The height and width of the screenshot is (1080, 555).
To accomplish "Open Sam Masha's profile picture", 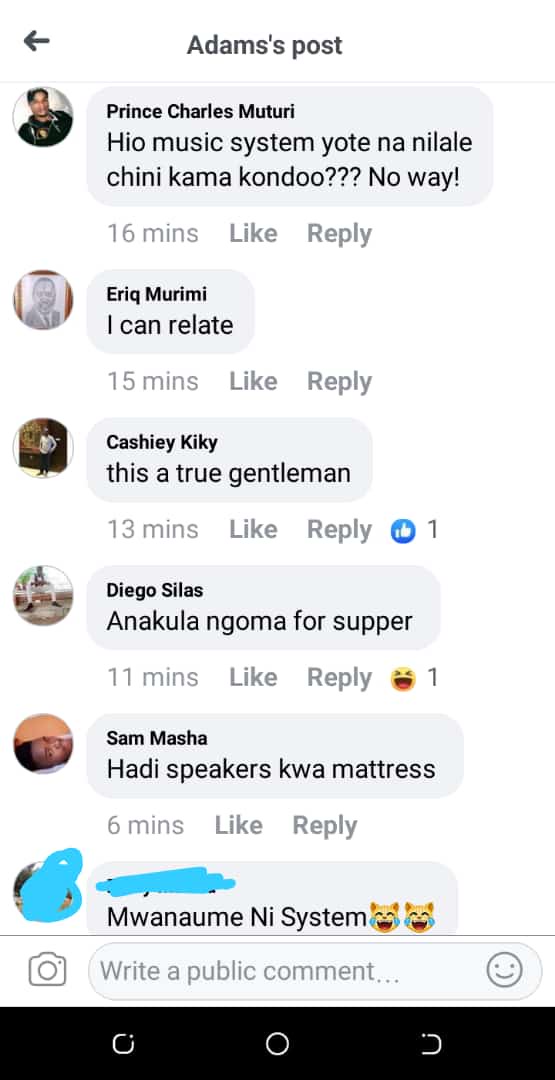I will coord(43,744).
